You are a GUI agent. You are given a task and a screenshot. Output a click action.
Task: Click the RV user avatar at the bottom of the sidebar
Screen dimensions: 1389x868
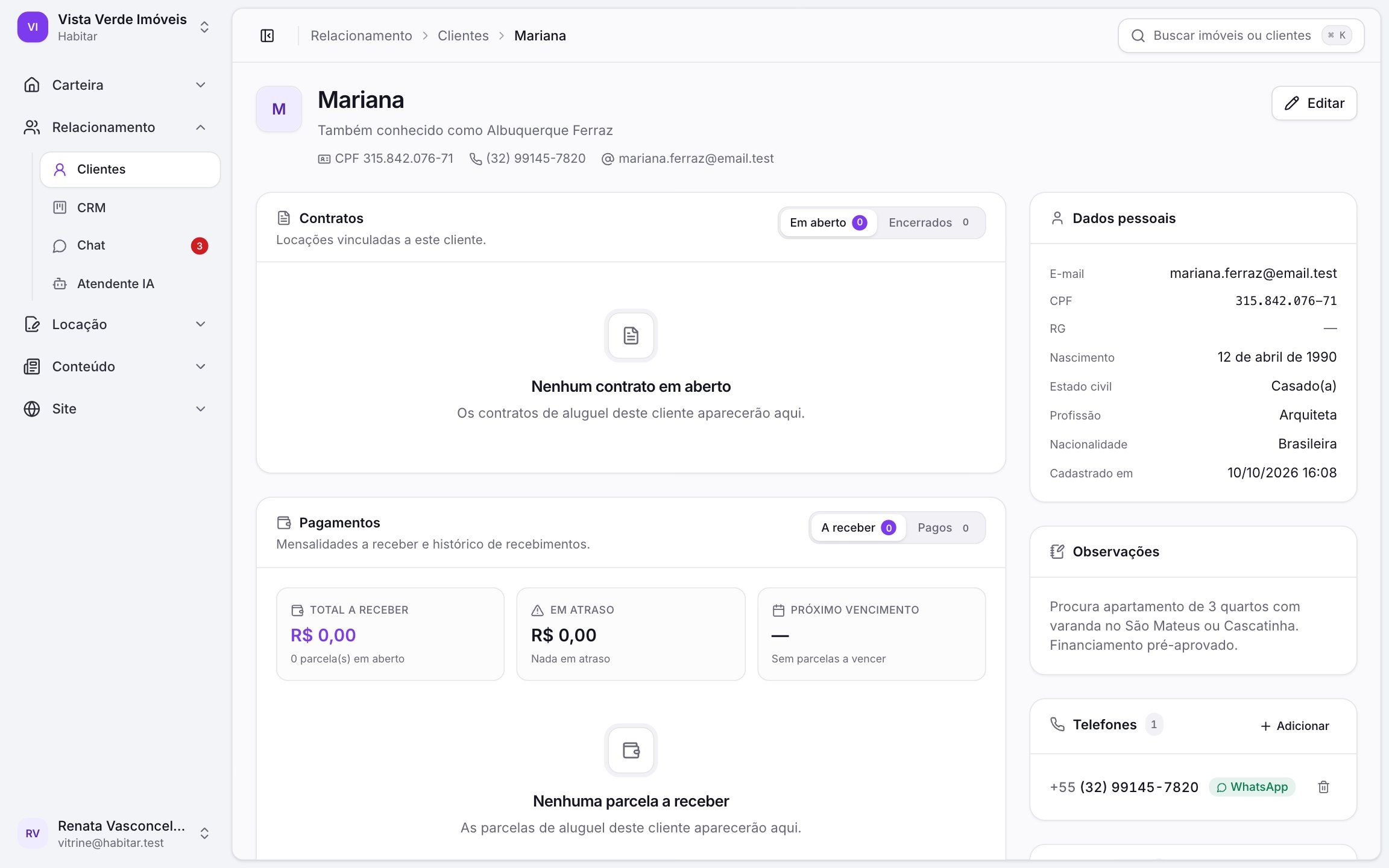33,834
